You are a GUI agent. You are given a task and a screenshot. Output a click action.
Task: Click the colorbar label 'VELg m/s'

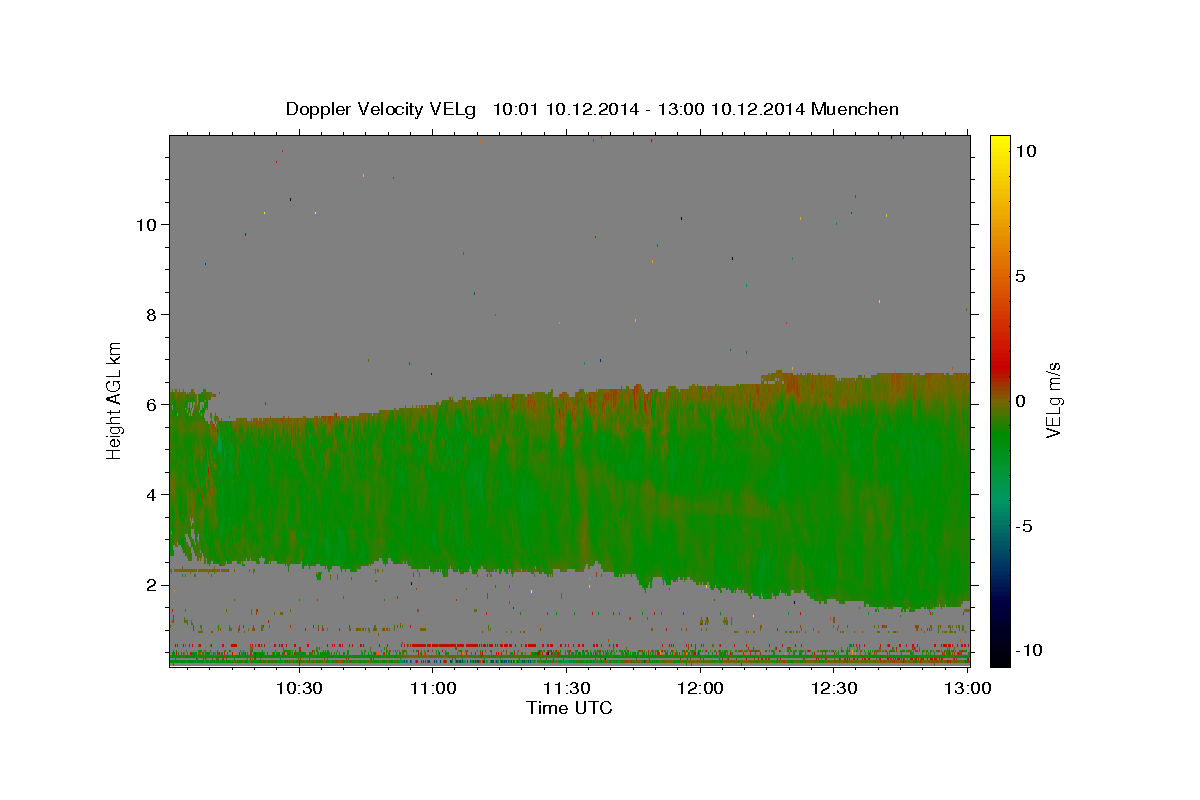[1053, 400]
